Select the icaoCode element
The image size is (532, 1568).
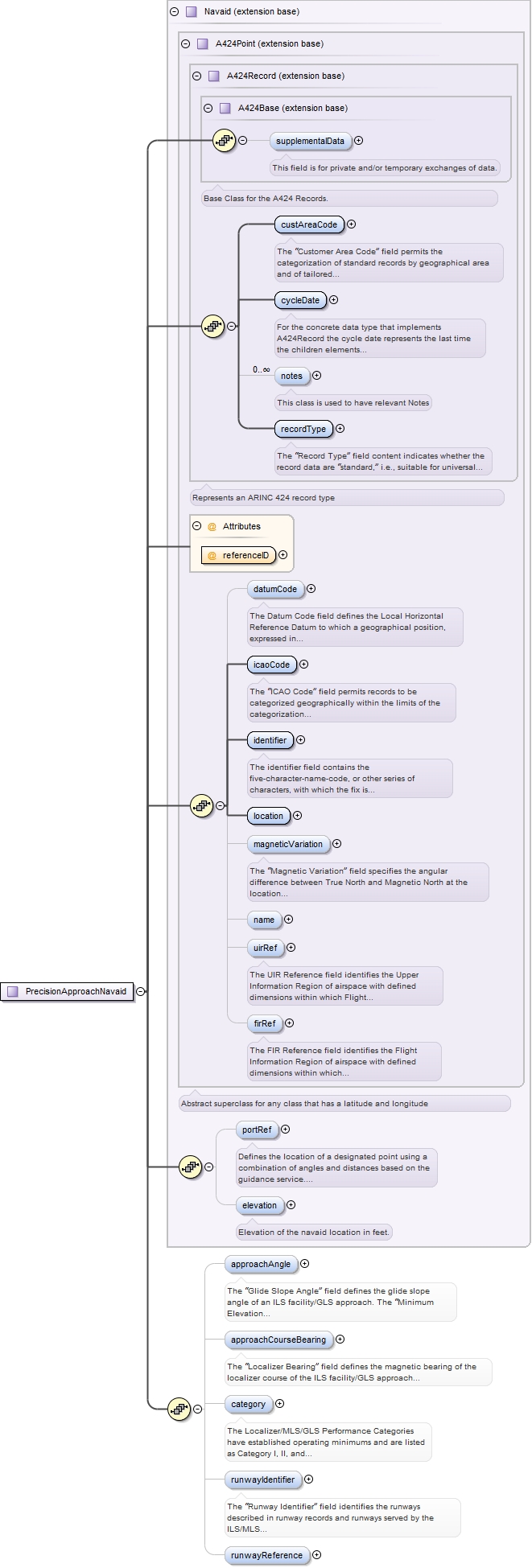pos(271,665)
